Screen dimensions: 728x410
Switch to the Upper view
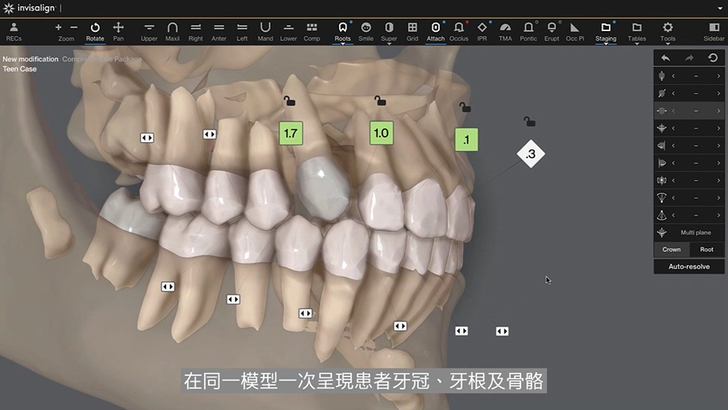149,32
